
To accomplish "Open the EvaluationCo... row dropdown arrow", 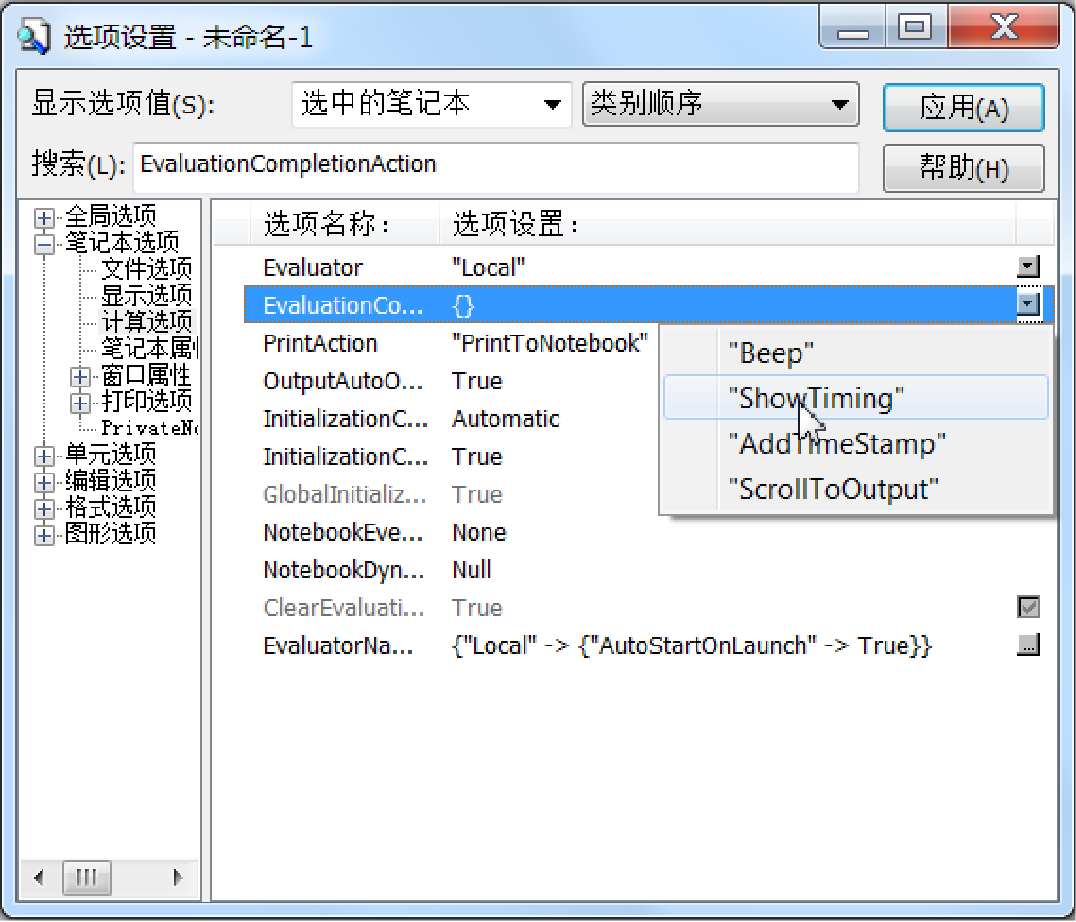I will coord(1028,304).
